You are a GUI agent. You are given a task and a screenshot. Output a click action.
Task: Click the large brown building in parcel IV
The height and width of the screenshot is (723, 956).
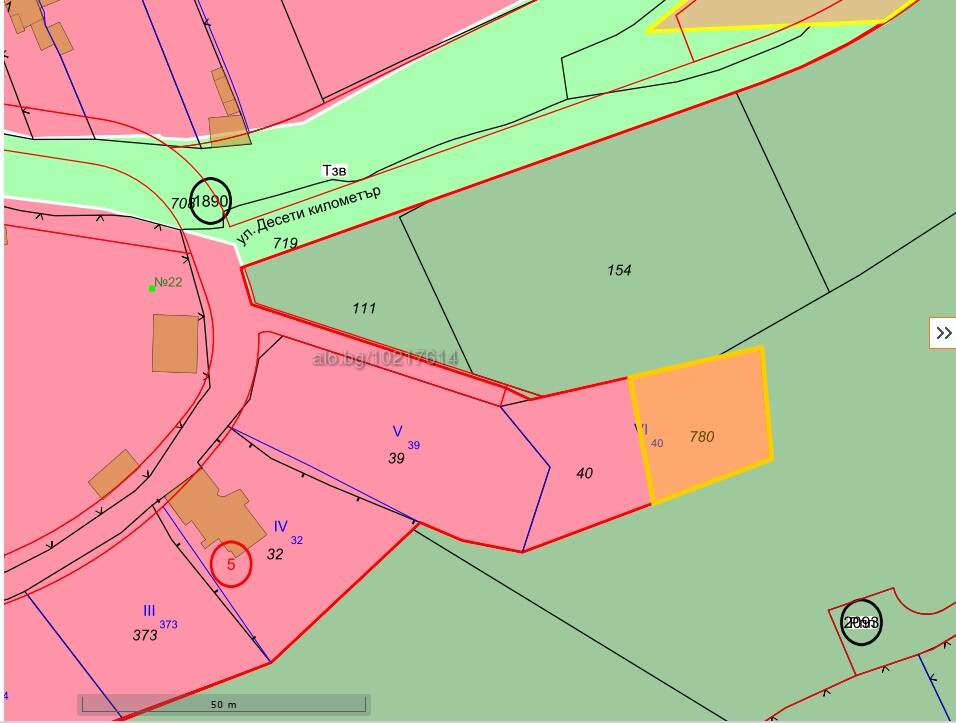pyautogui.click(x=216, y=511)
